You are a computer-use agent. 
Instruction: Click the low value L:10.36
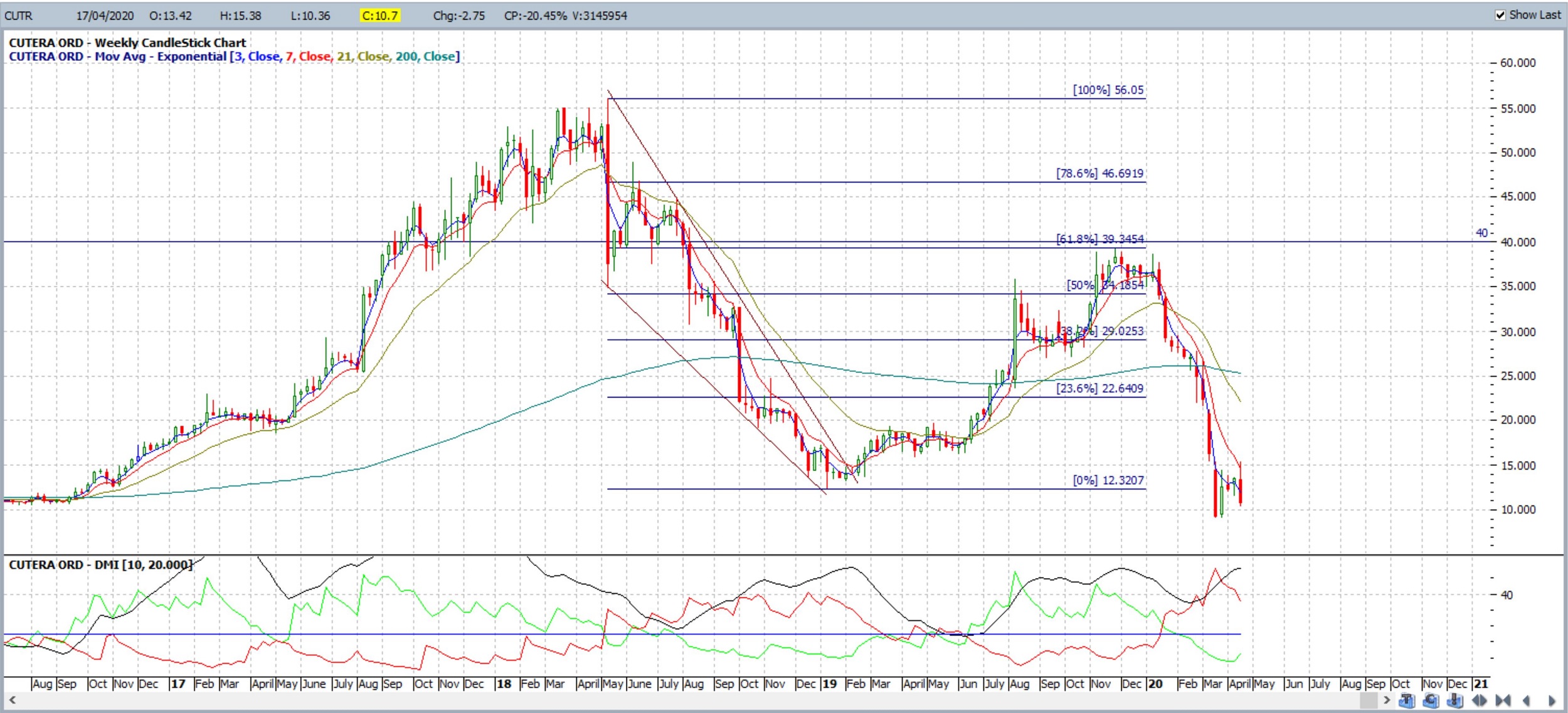coord(310,16)
